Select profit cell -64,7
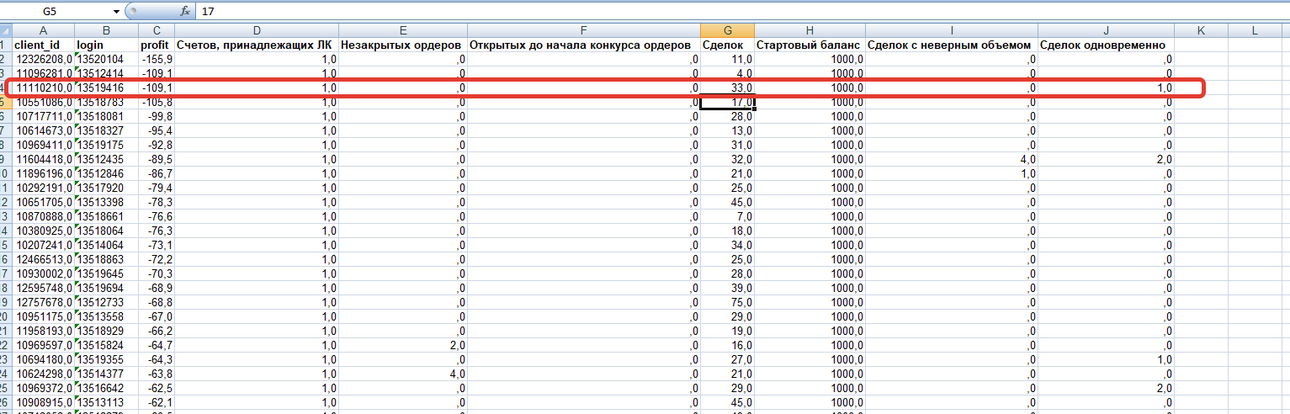 coord(156,344)
